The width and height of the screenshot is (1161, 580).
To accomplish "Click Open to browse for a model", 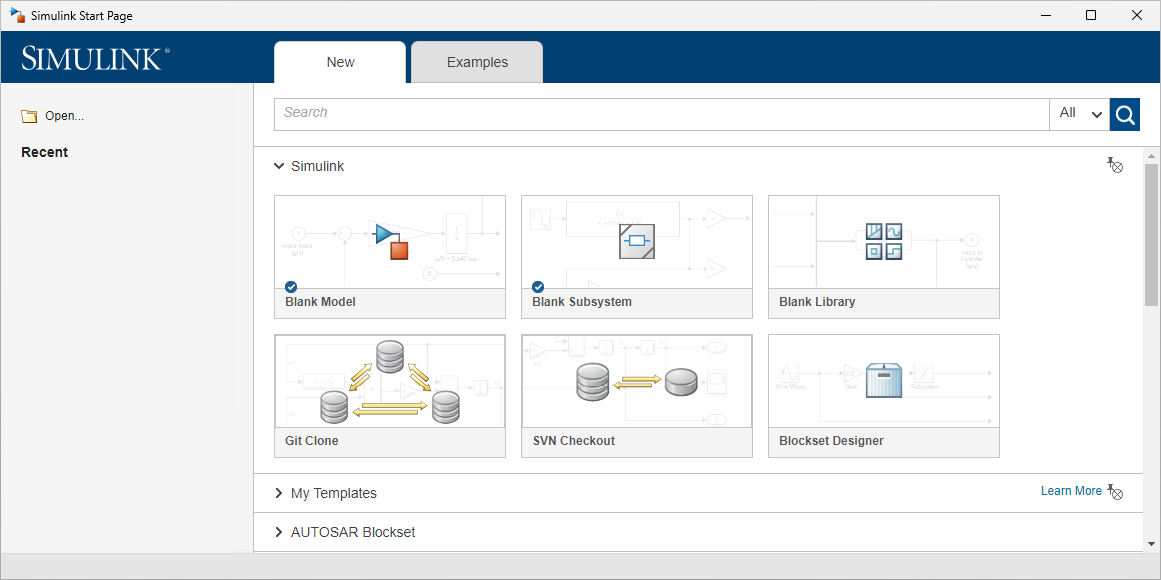I will click(52, 115).
